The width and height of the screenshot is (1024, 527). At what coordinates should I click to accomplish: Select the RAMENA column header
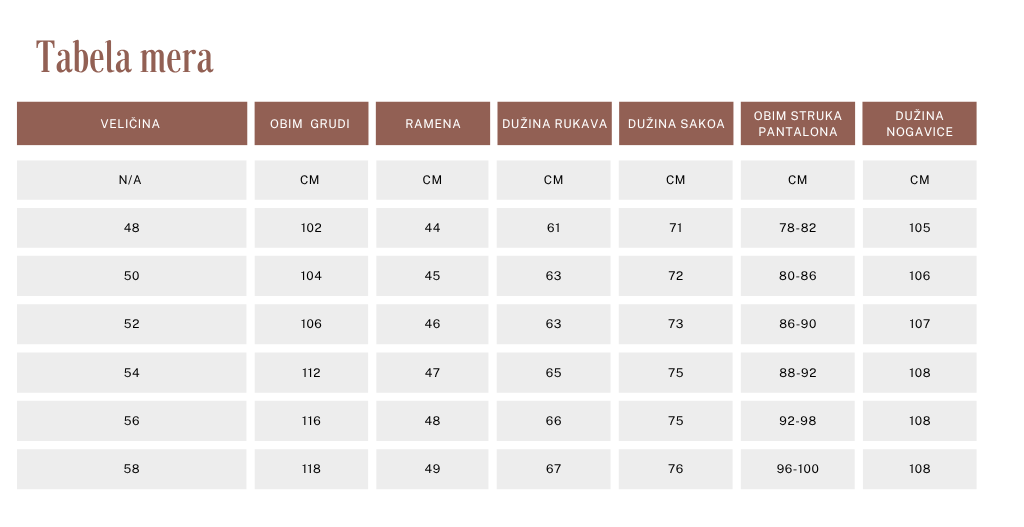(x=433, y=123)
